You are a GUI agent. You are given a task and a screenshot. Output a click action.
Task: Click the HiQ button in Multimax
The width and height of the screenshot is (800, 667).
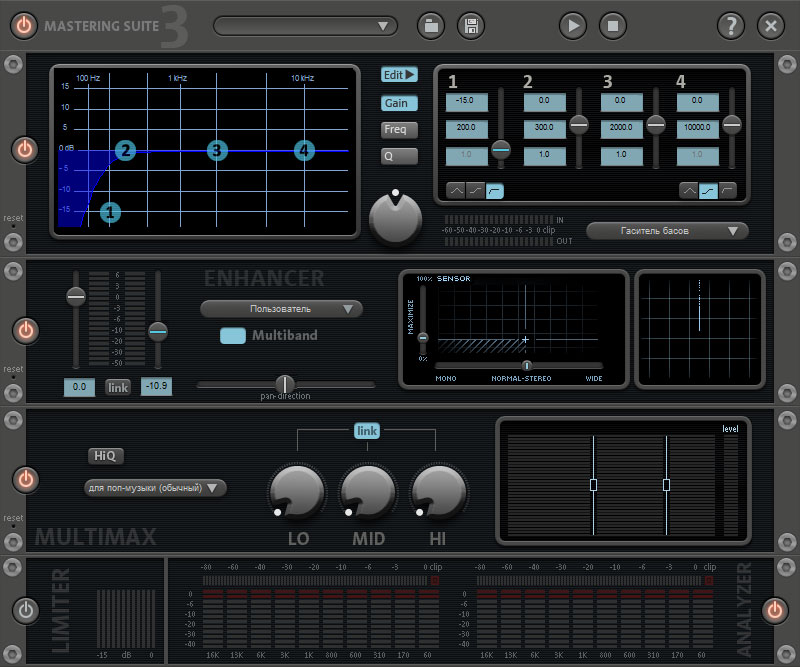[x=104, y=456]
